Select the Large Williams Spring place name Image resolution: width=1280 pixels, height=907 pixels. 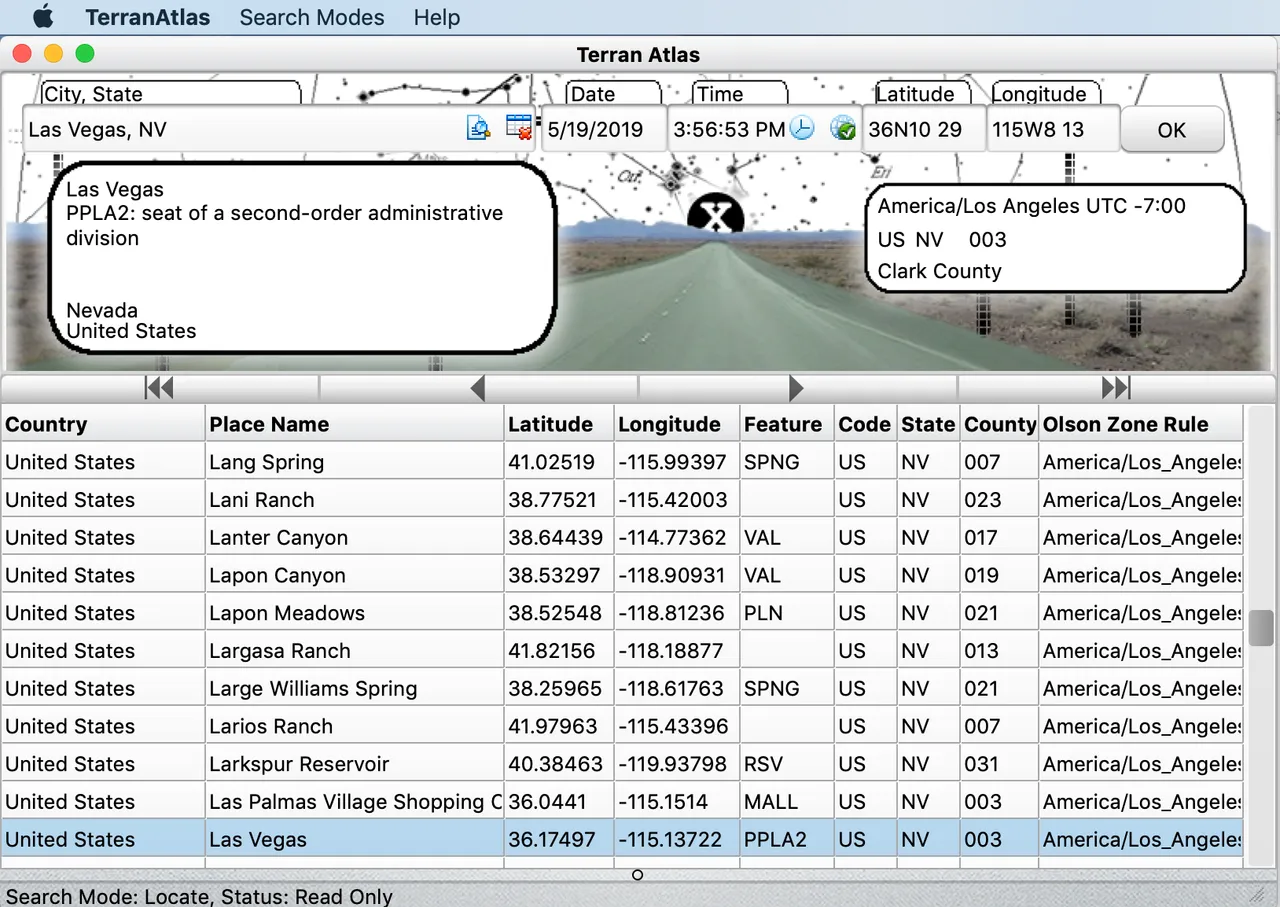(x=313, y=689)
